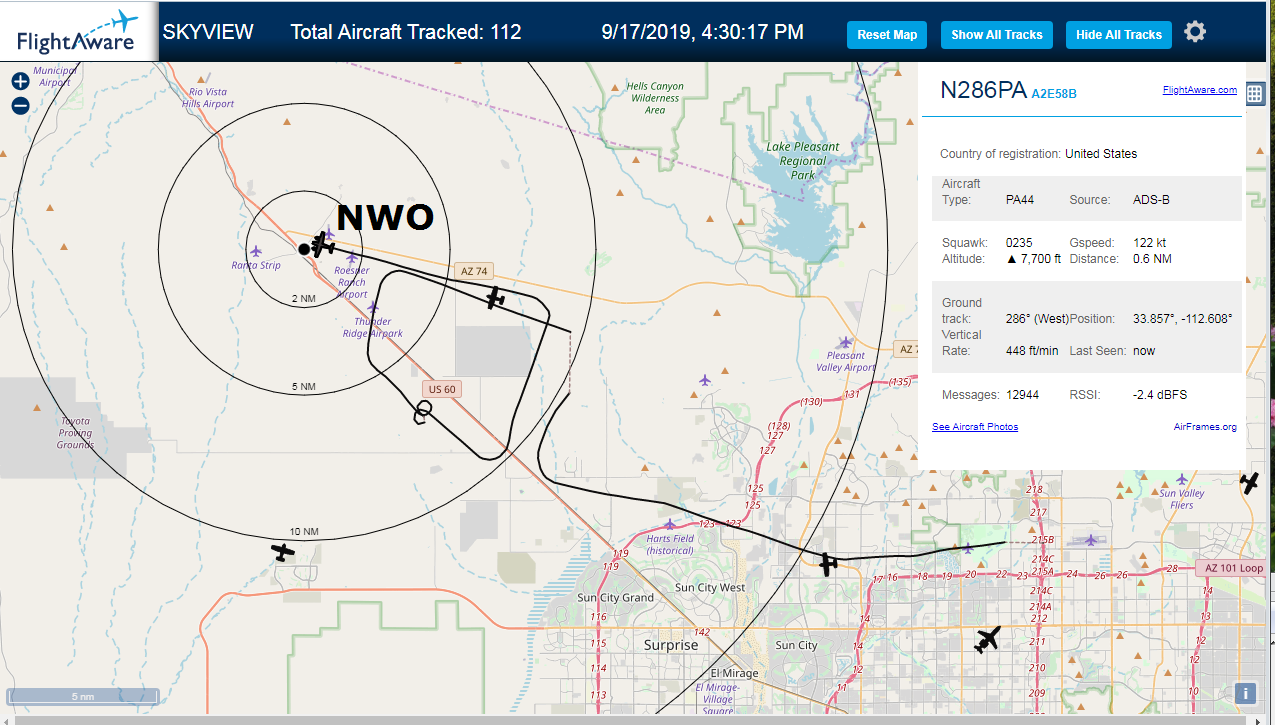Image resolution: width=1275 pixels, height=725 pixels.
Task: Select aircraft icon on AZ 74 track
Action: [495, 297]
